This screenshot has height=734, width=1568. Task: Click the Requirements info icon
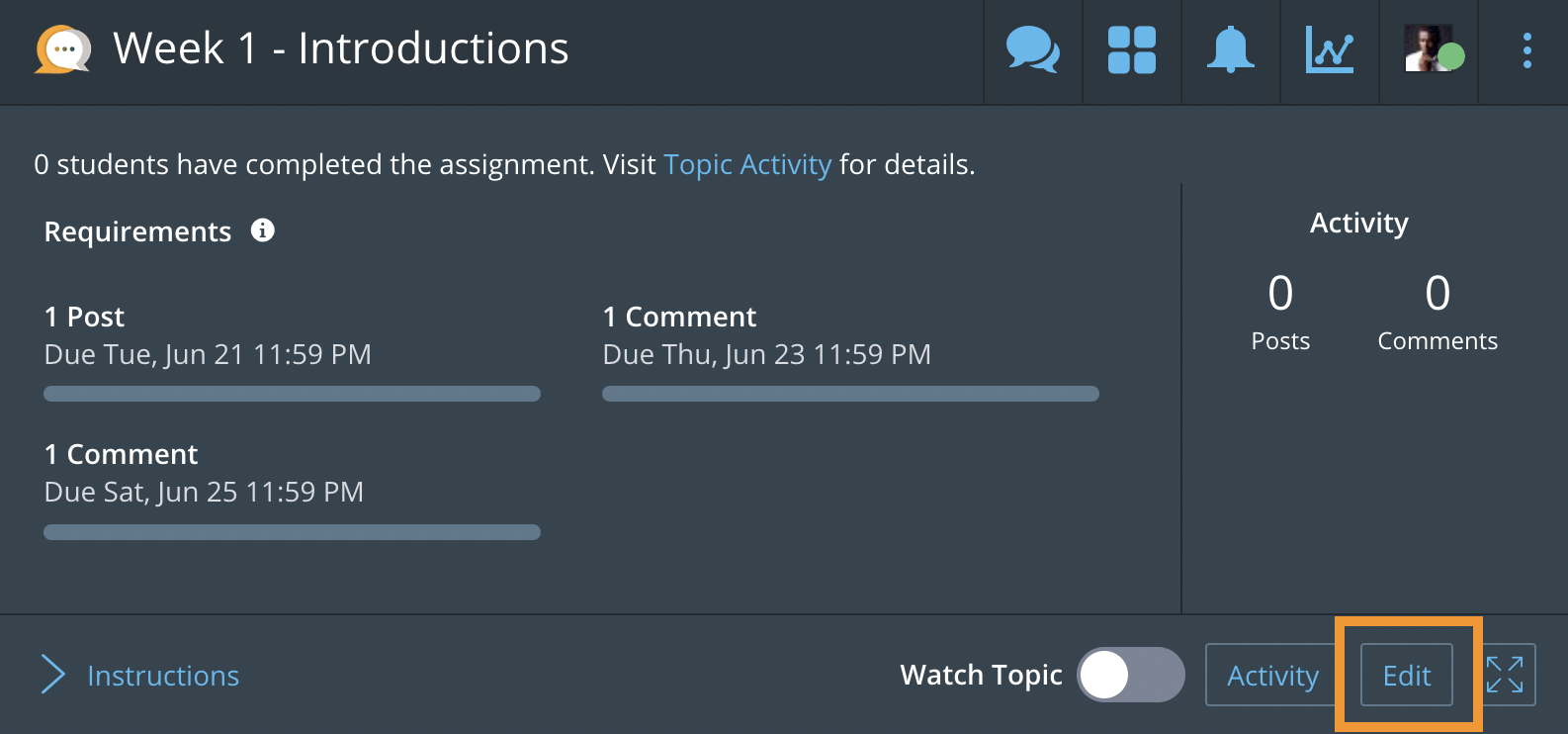(x=262, y=230)
